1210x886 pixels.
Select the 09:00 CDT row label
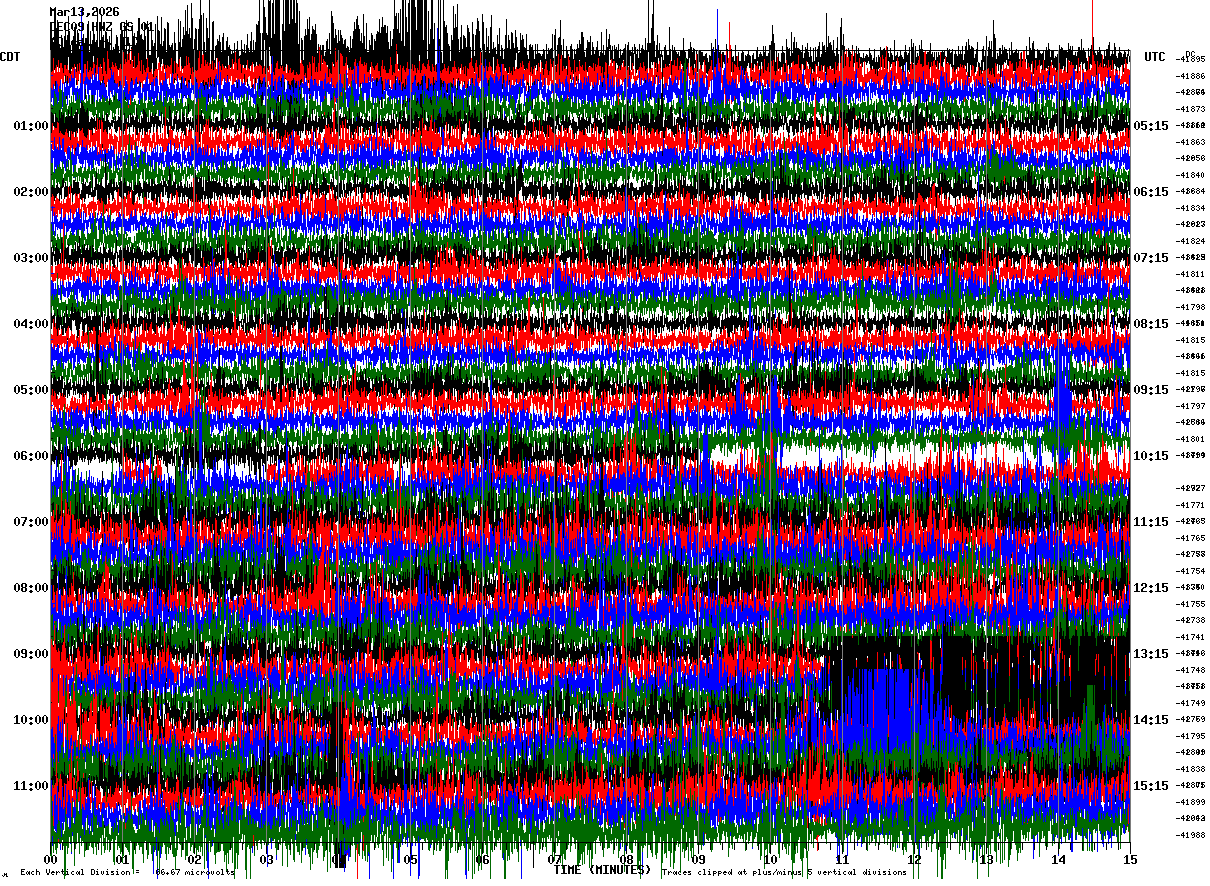tap(30, 654)
